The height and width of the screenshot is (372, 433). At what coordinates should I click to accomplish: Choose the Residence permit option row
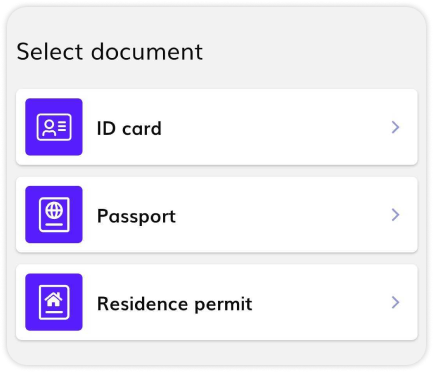tap(217, 302)
